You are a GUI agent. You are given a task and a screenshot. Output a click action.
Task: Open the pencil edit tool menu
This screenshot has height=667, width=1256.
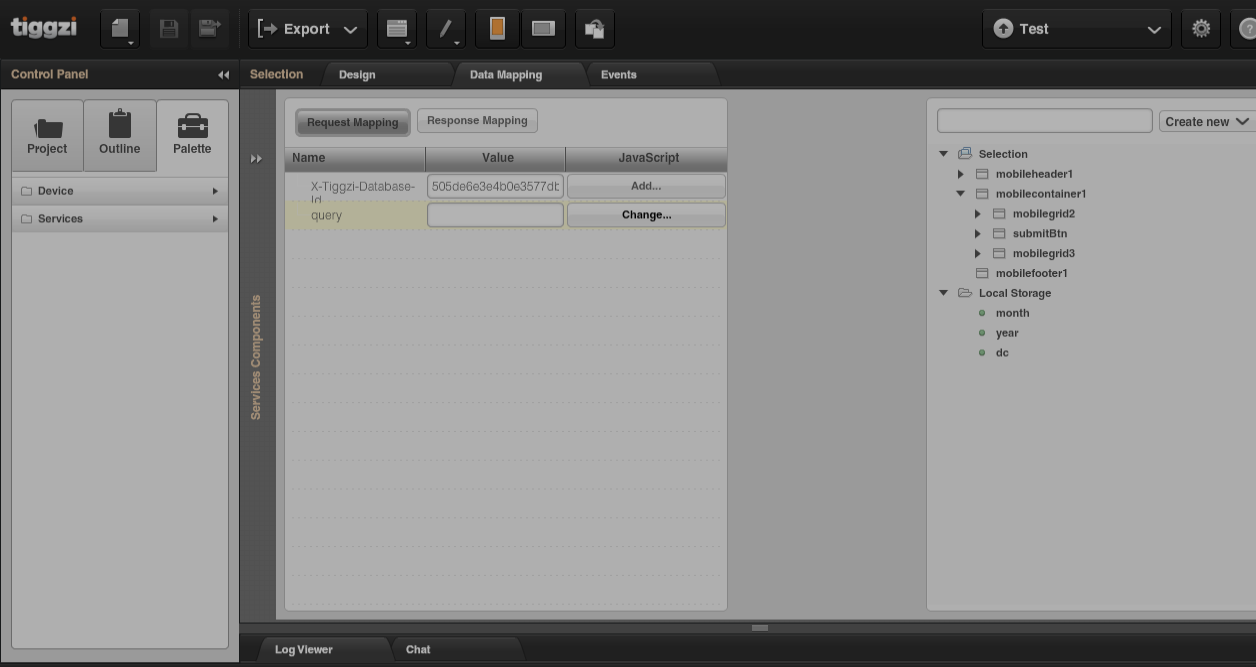tap(446, 29)
